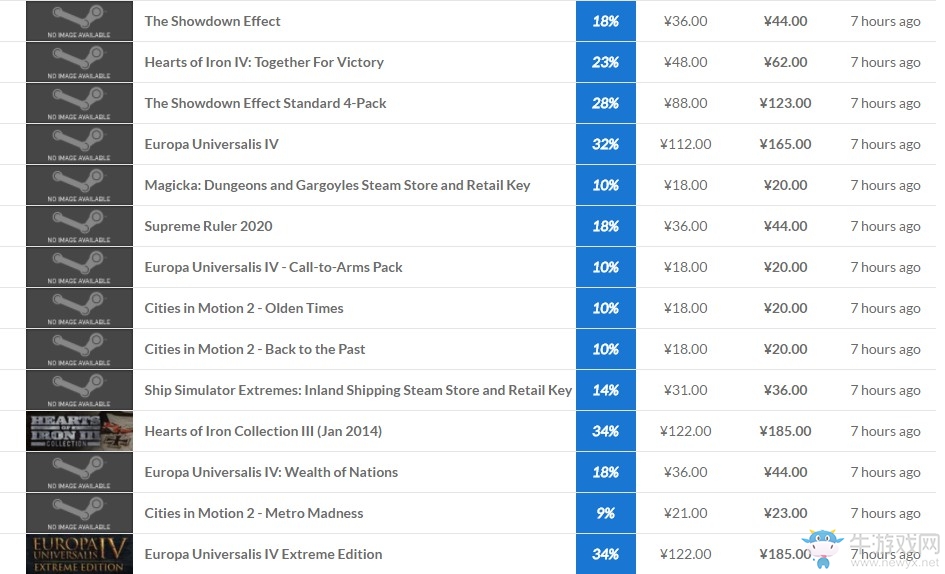Viewport: 945px width, 574px height.
Task: Click the ¥48.00 price for Together For Victory
Action: pos(685,62)
